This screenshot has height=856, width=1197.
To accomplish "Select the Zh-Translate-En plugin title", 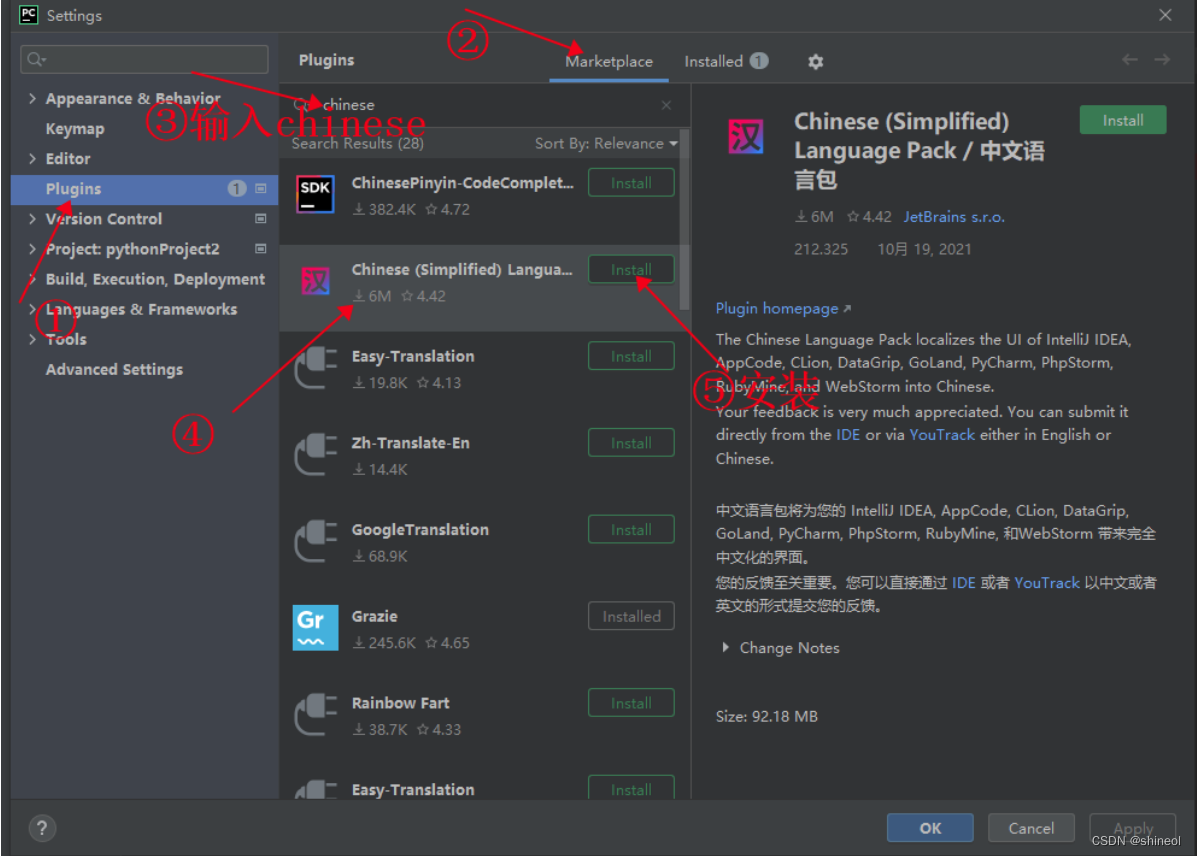I will point(410,443).
